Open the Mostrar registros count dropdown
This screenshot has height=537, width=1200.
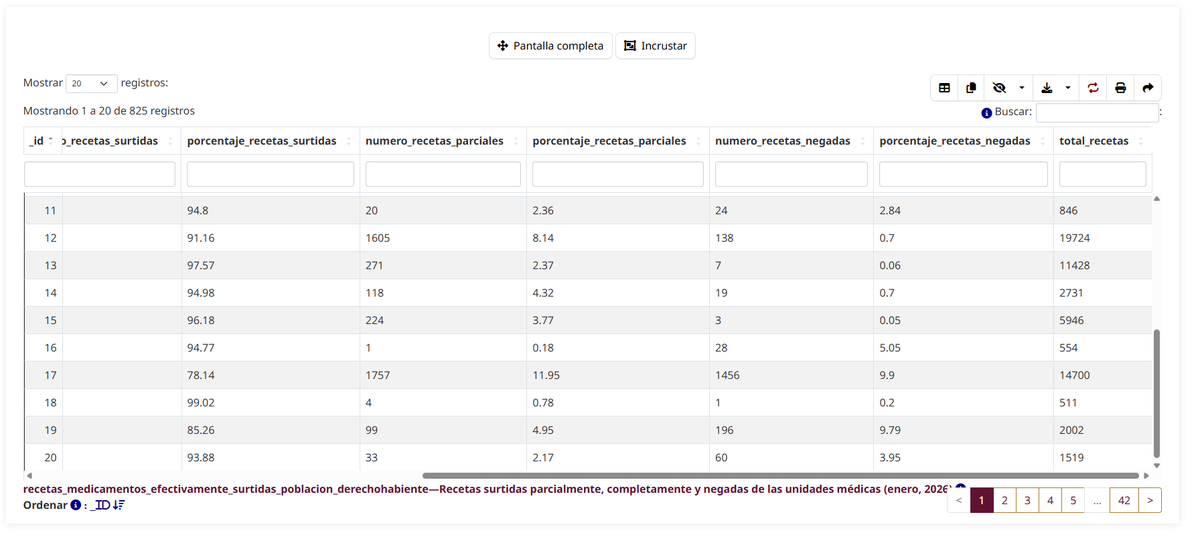pos(92,84)
